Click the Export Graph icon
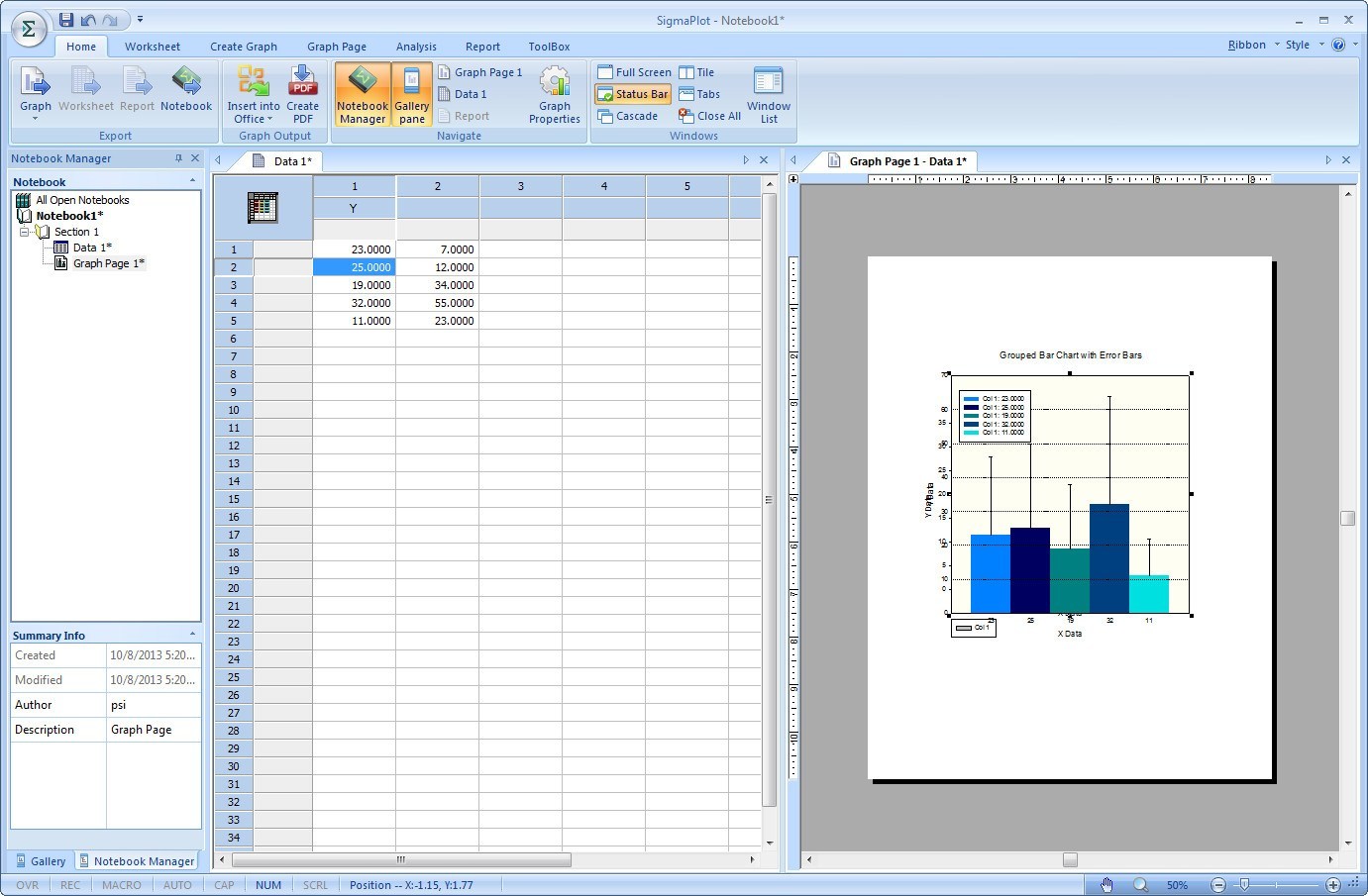 click(35, 91)
